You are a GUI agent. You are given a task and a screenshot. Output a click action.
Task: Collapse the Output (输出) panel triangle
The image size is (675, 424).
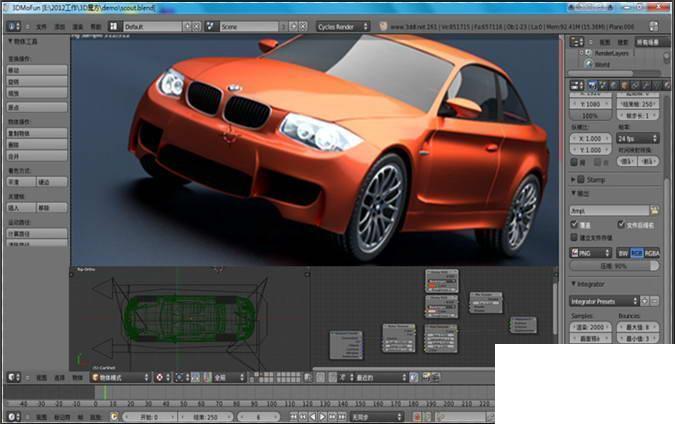point(574,193)
